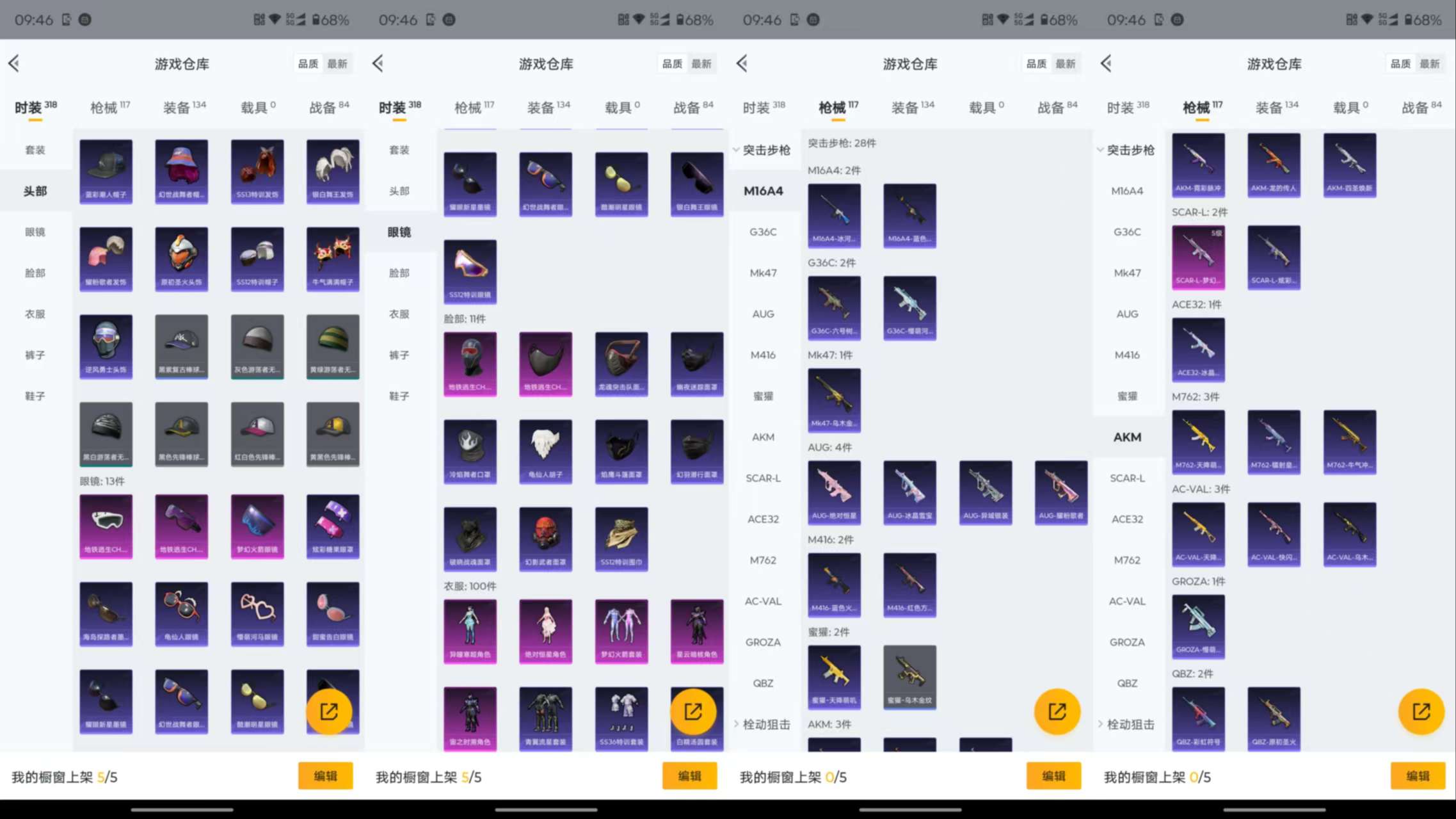Screen dimensions: 1456x819
Task: Choose SCAR-L from the weapon category list
Action: pyautogui.click(x=763, y=478)
